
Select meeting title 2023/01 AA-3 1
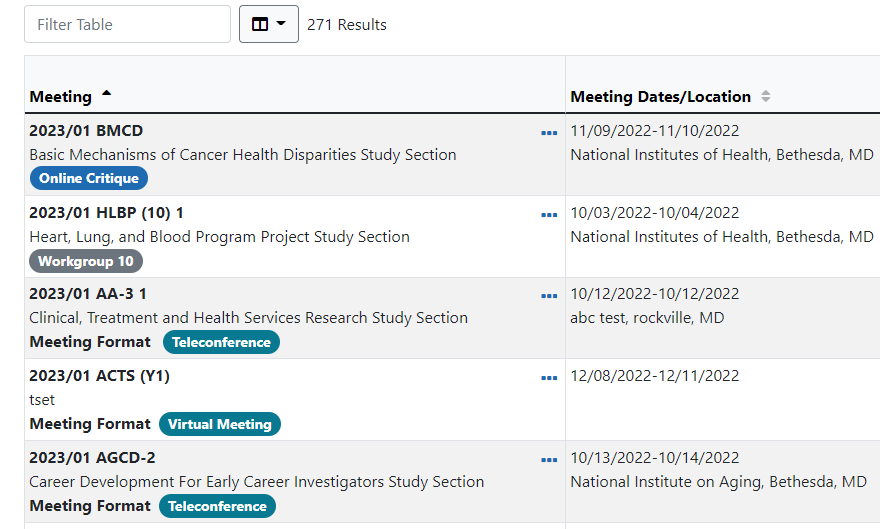(88, 294)
